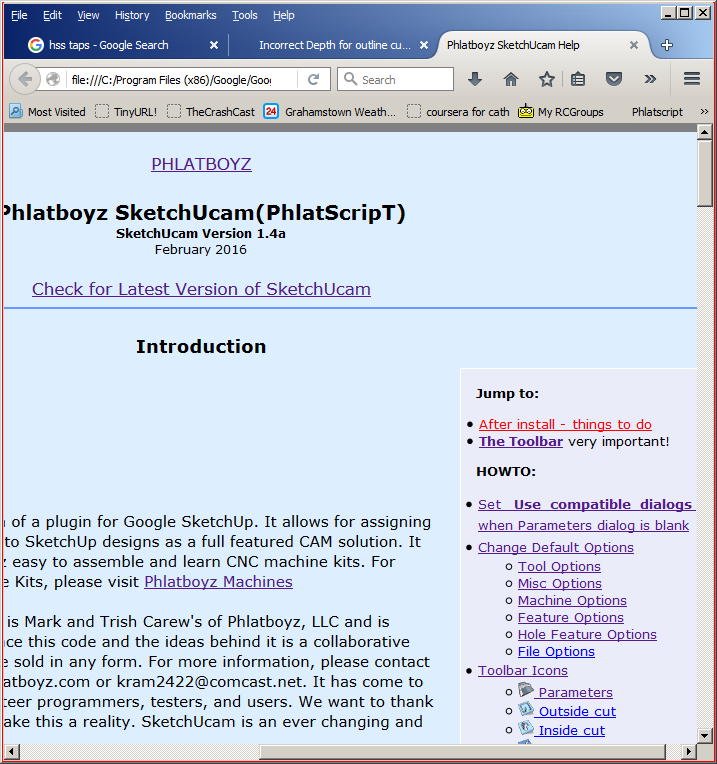Expand the toolbar overflow chevron
Viewport: 717px width, 764px height.
[650, 79]
